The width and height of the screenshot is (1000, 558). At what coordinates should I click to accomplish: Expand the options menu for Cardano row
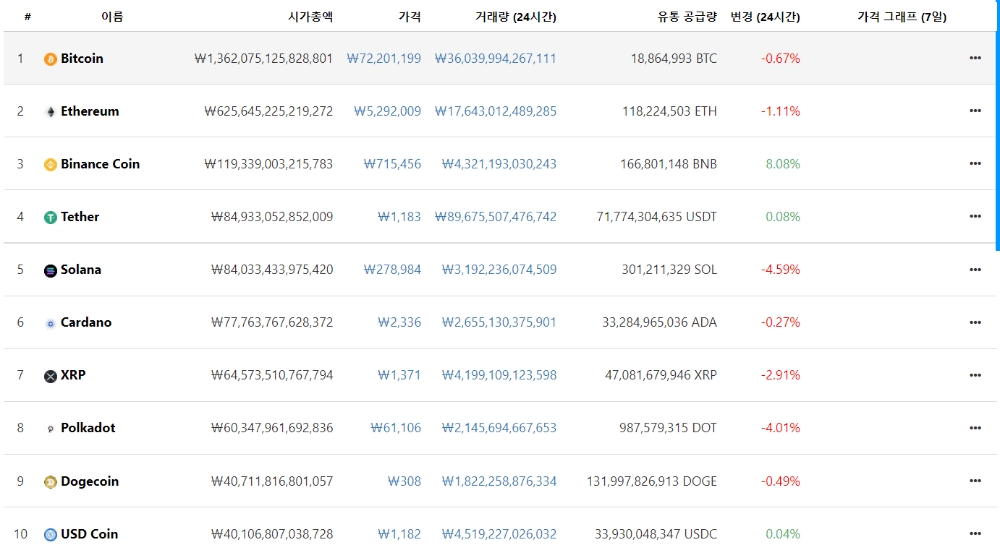click(975, 323)
